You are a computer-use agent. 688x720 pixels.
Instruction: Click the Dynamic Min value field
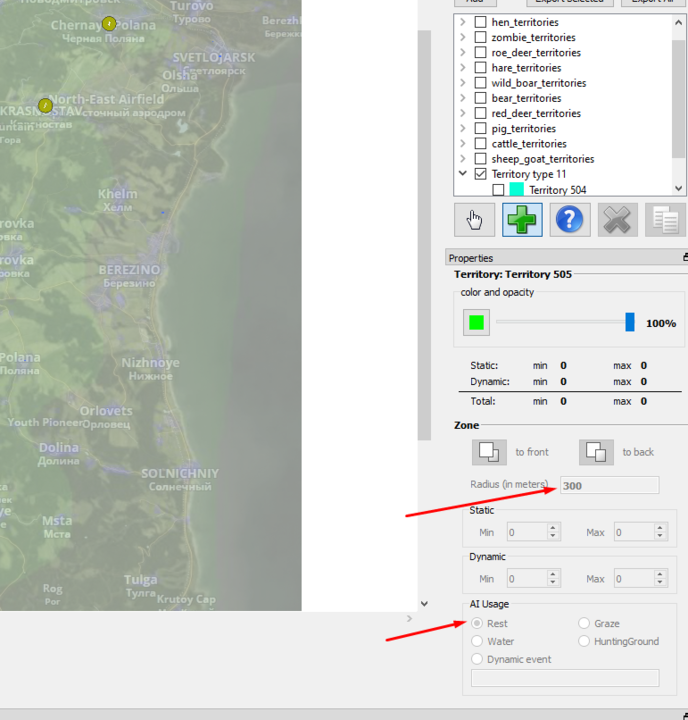point(527,579)
